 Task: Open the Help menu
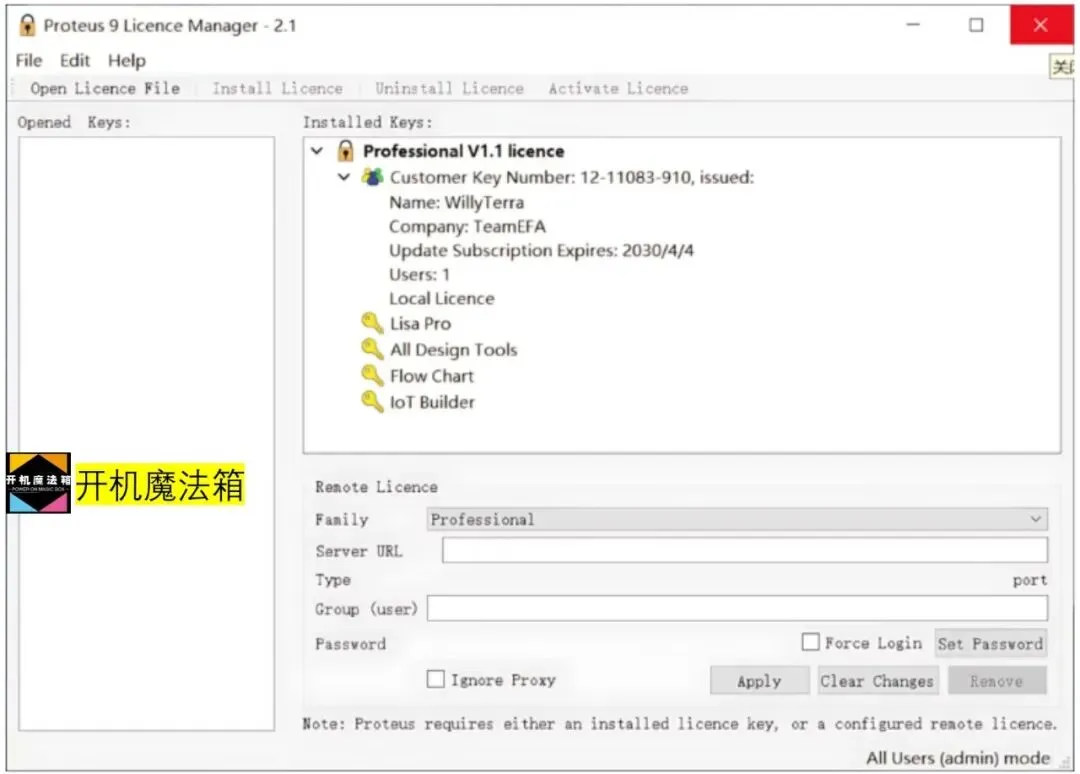pyautogui.click(x=127, y=61)
